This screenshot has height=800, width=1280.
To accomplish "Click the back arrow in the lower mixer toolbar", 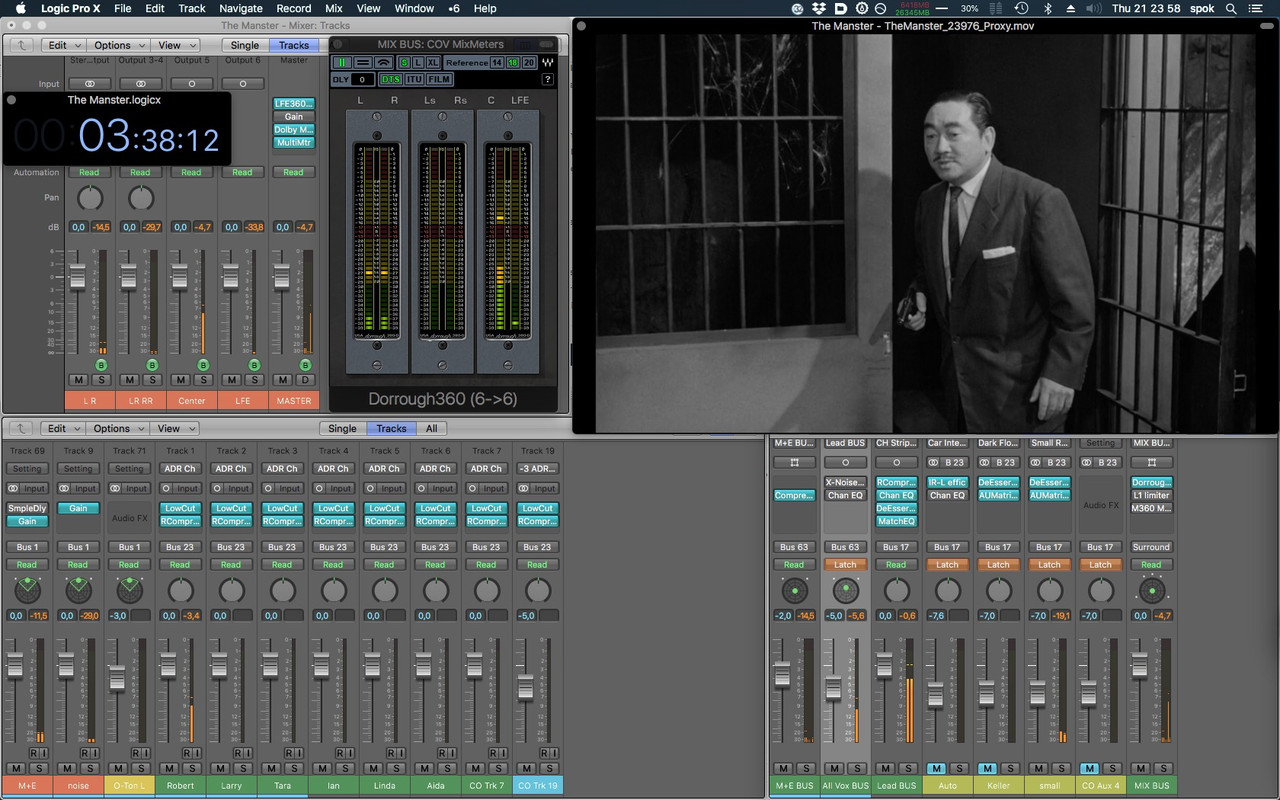I will click(22, 428).
